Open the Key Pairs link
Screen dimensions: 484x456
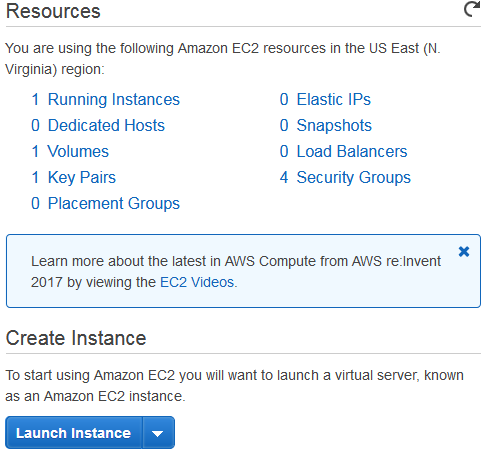82,177
